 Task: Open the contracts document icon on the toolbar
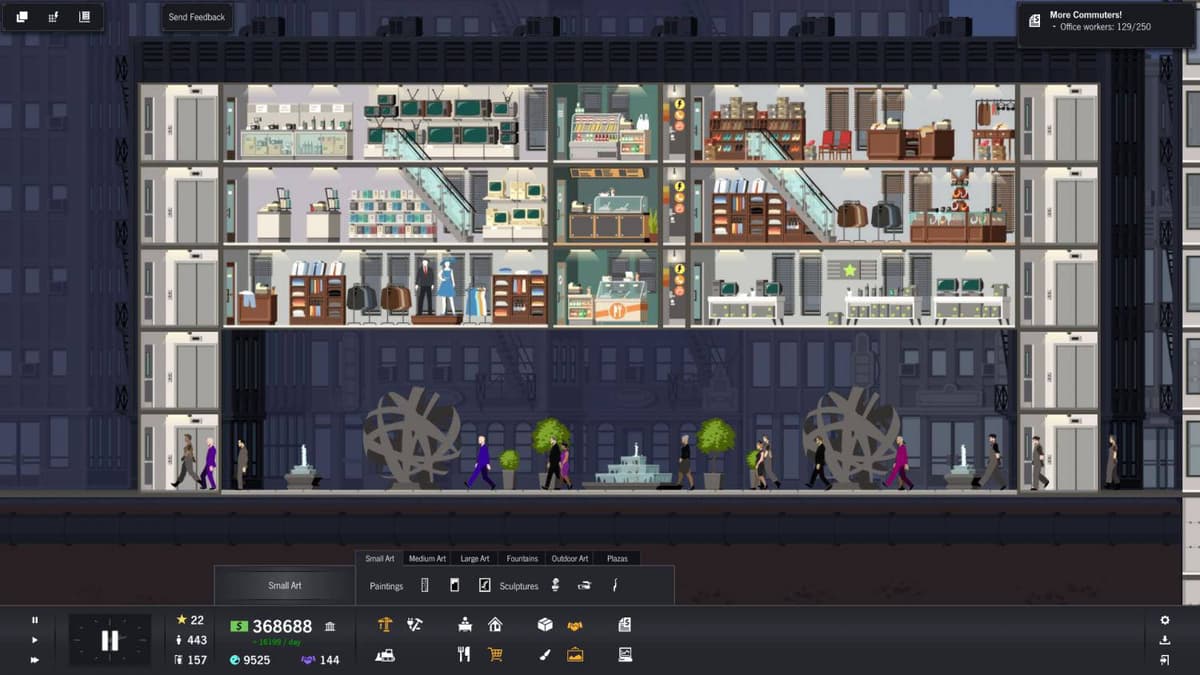point(623,626)
